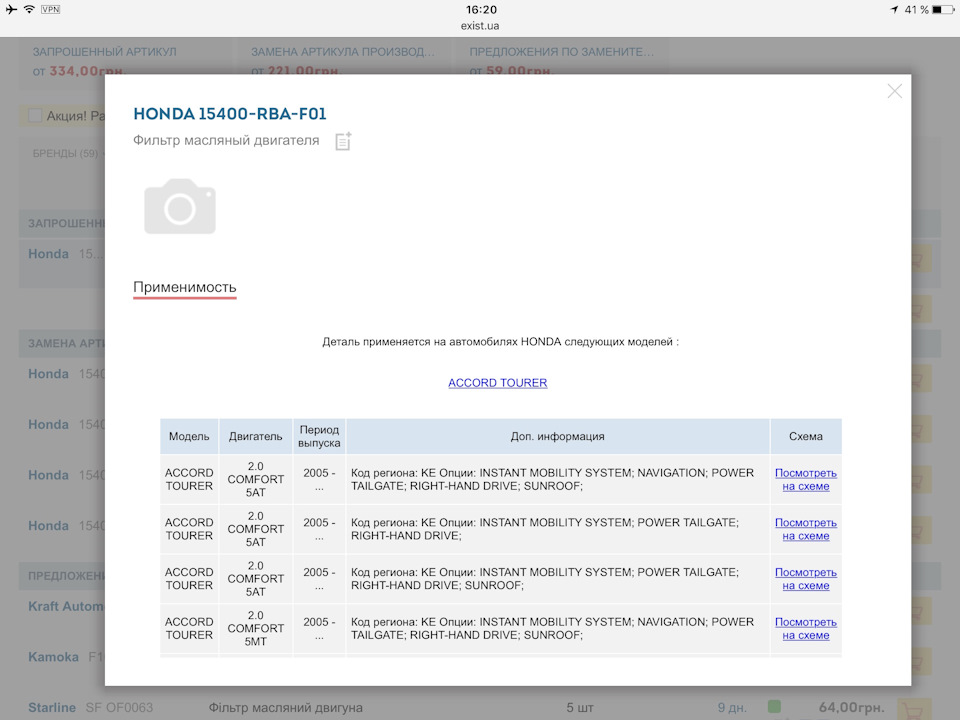Click the 16:20 clock in status bar
The width and height of the screenshot is (960, 720).
[x=481, y=9]
